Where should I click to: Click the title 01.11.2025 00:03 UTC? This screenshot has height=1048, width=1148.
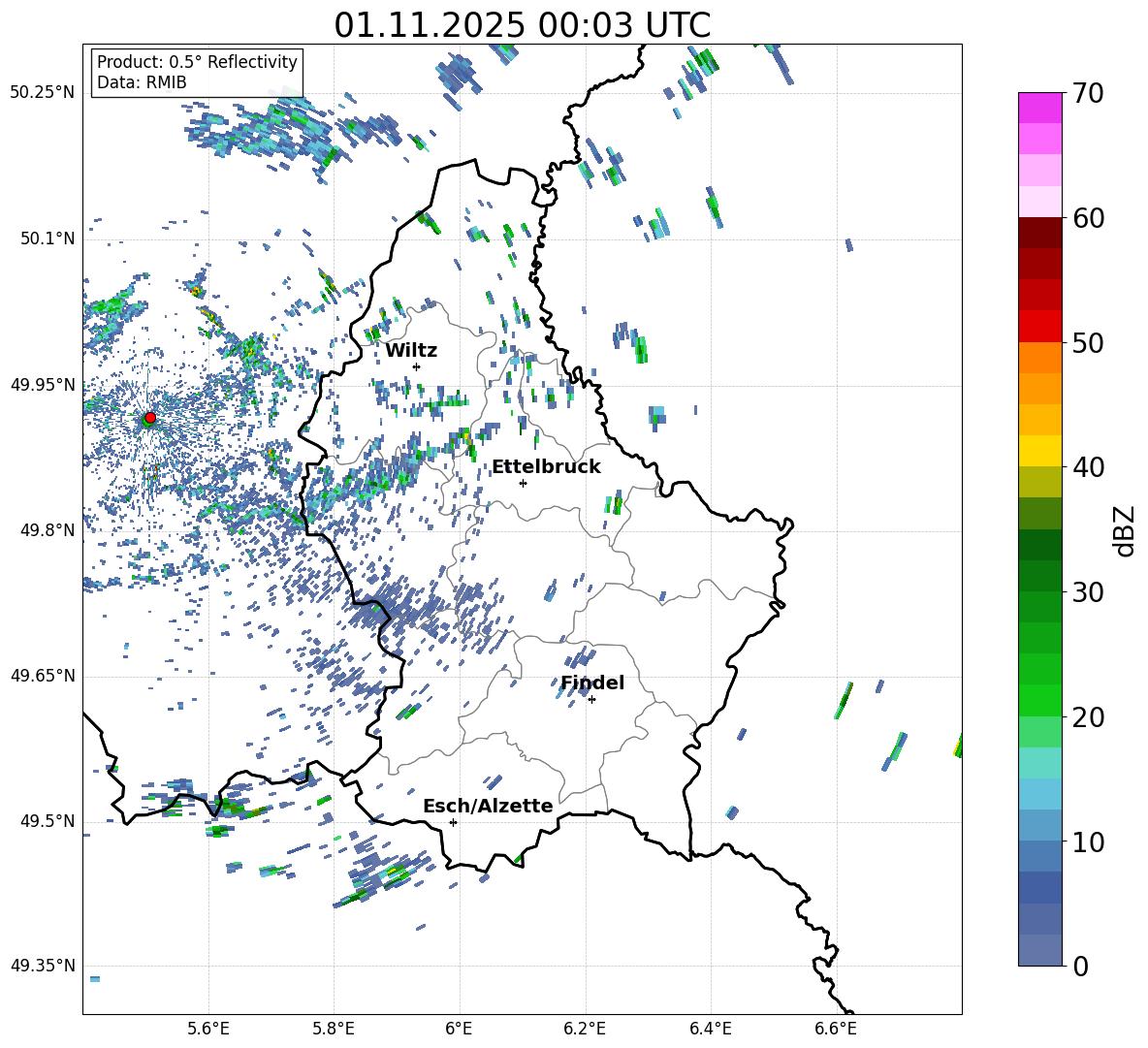click(x=522, y=25)
